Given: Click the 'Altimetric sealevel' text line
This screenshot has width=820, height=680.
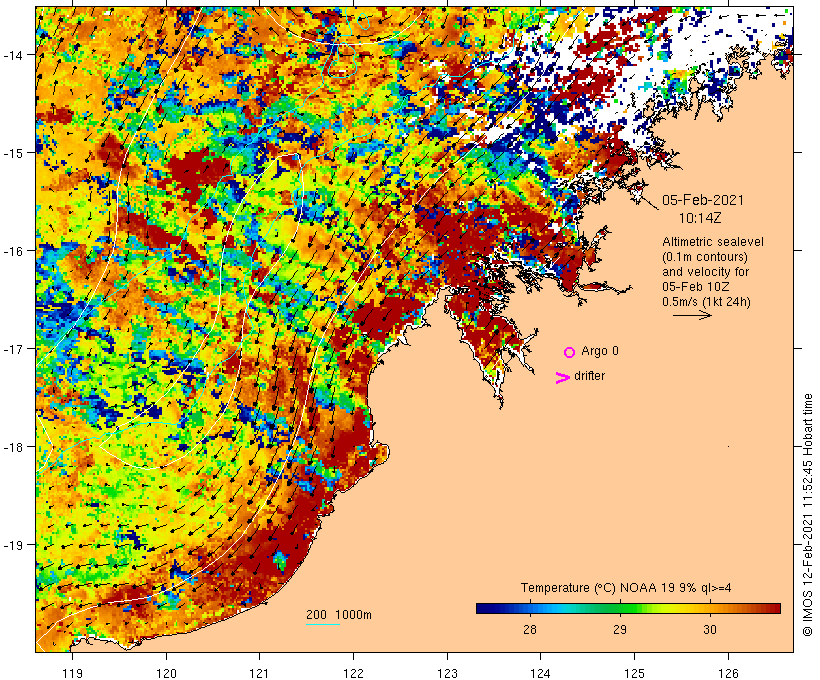Looking at the screenshot, I should (713, 242).
